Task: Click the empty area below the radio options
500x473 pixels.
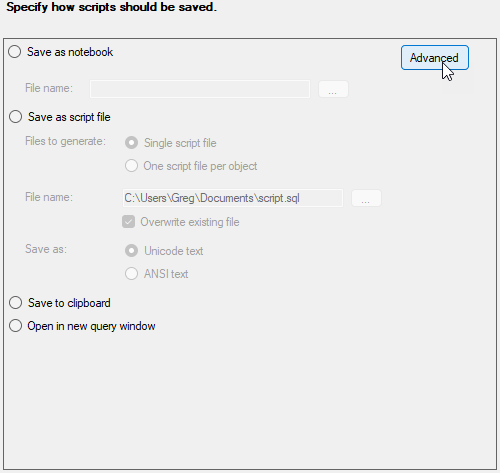Action: 250,400
